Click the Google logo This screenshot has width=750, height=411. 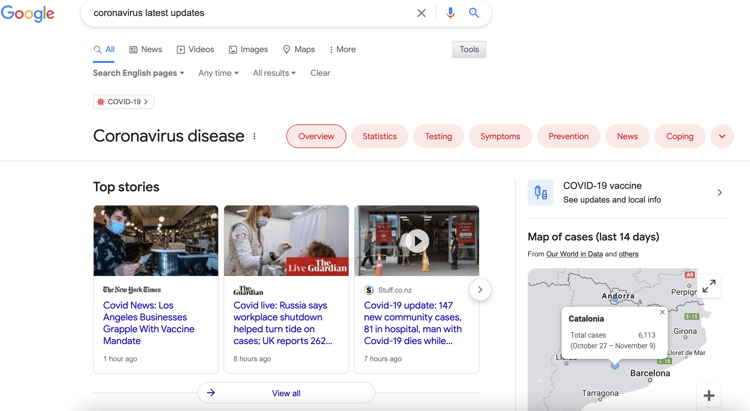pyautogui.click(x=28, y=13)
